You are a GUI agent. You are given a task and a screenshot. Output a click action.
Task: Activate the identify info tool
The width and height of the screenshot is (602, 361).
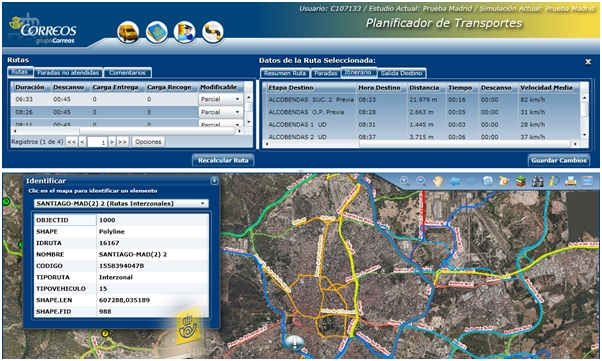[x=554, y=181]
